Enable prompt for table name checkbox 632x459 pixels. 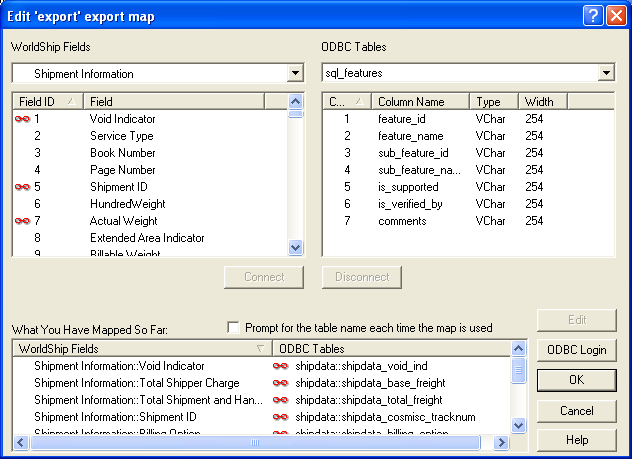[233, 328]
